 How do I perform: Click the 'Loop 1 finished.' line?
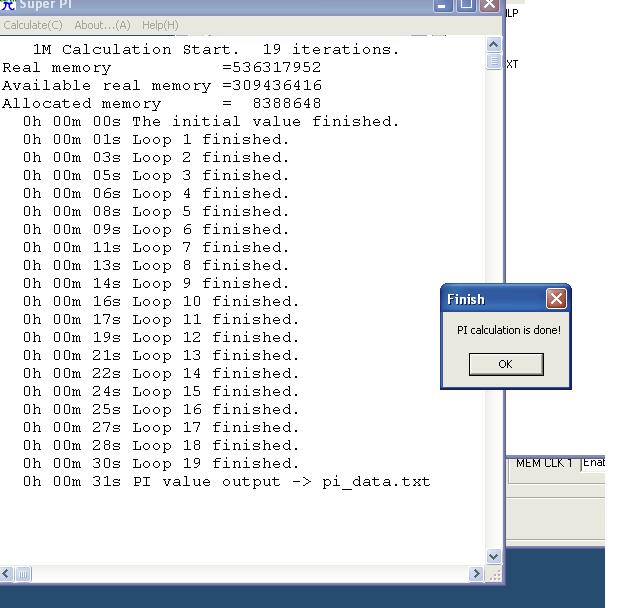click(x=156, y=140)
